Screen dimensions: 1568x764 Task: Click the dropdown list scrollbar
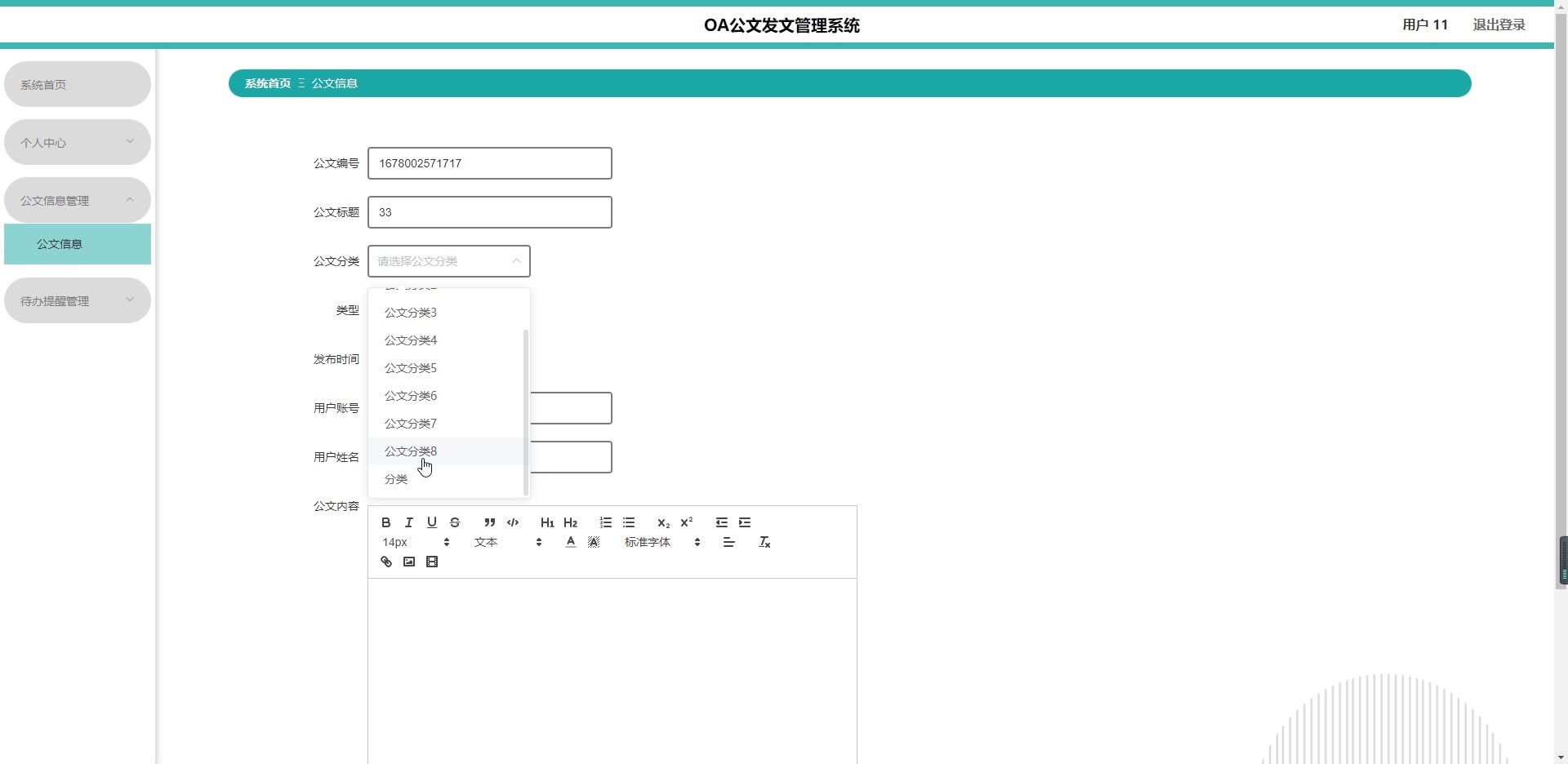[525, 412]
